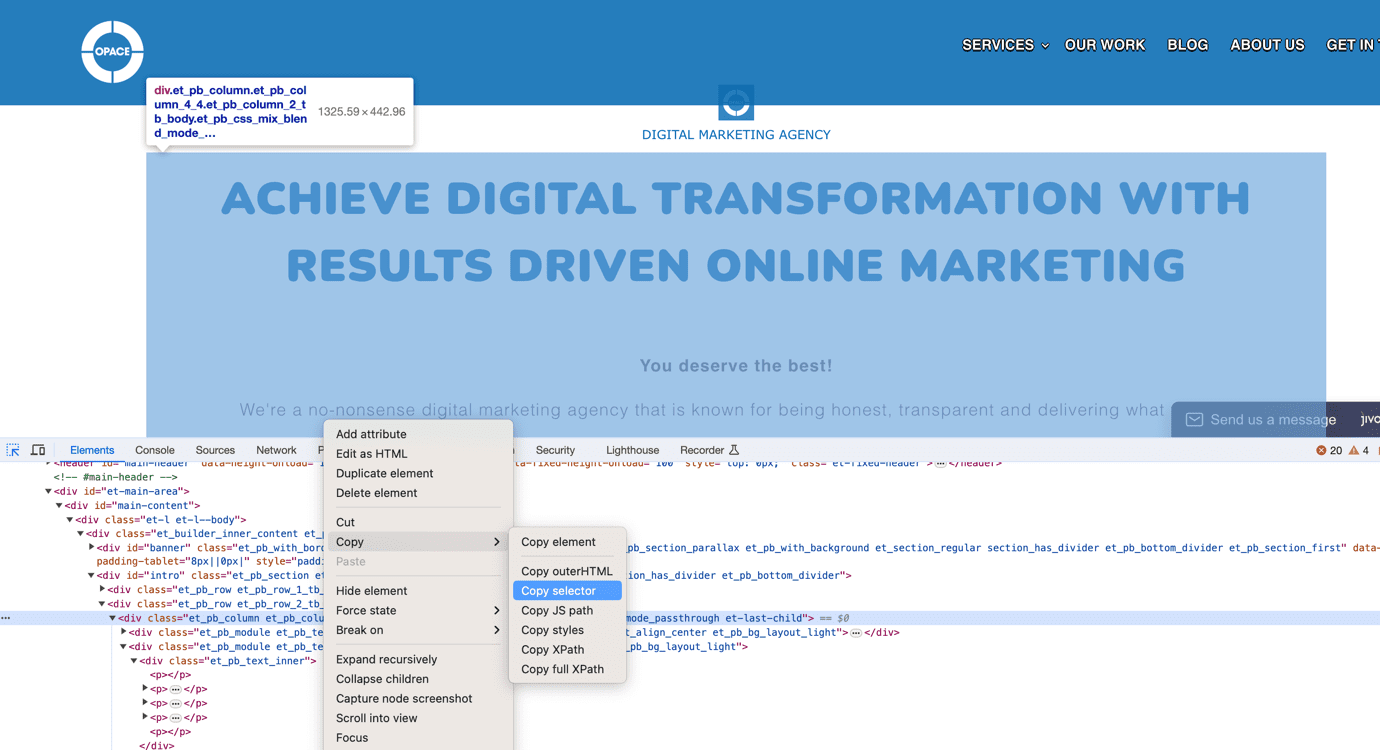Viewport: 1380px width, 750px height.
Task: Click the orange warnings count icon
Action: pos(1353,451)
